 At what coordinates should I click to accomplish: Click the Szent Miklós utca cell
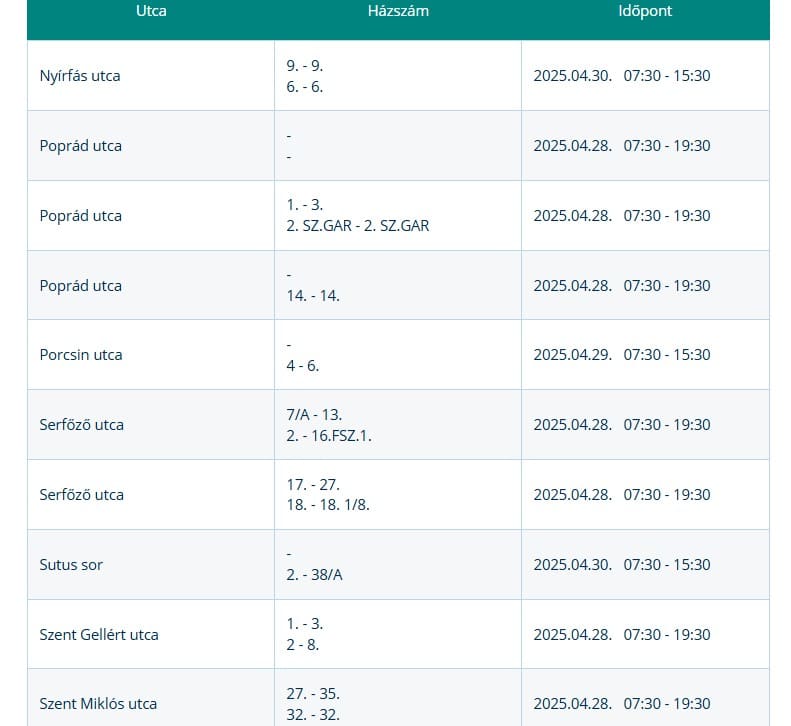[98, 704]
